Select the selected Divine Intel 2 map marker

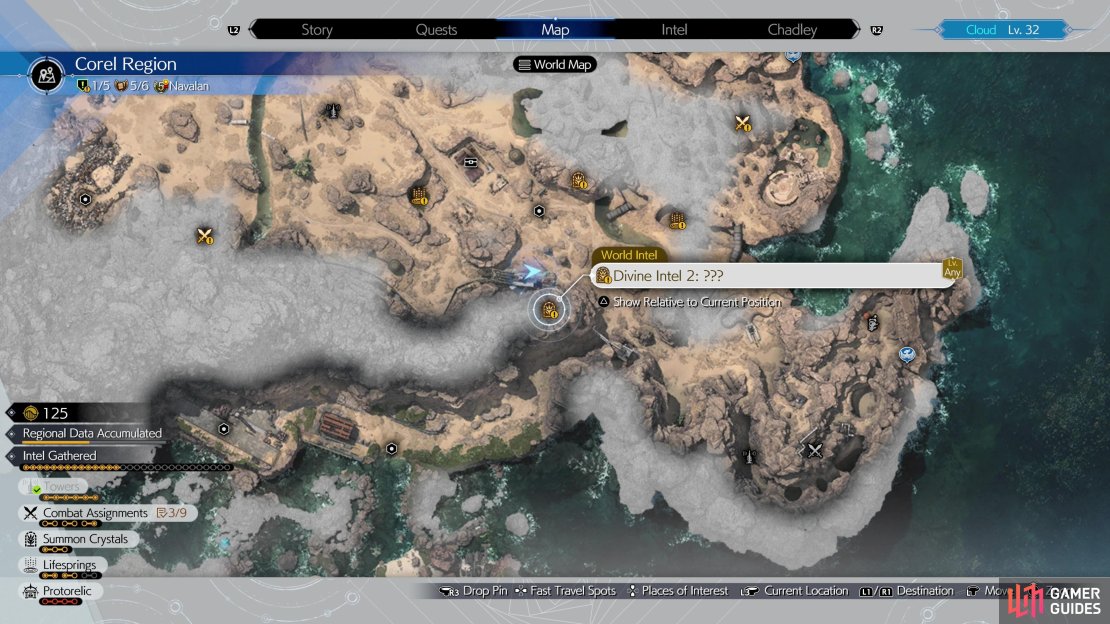coord(549,310)
